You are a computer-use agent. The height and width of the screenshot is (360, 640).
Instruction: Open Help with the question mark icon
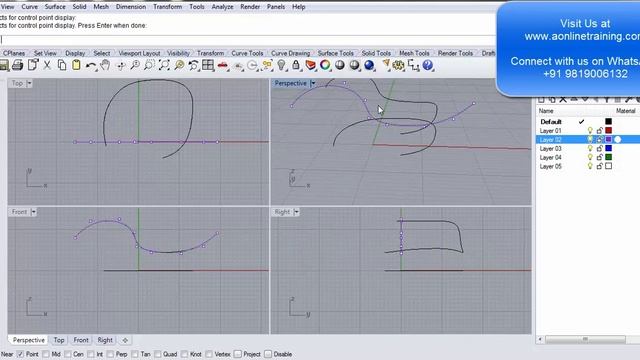427,65
